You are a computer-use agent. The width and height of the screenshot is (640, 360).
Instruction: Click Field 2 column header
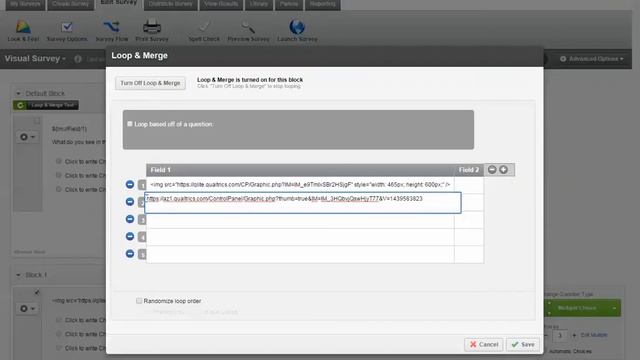tap(469, 170)
